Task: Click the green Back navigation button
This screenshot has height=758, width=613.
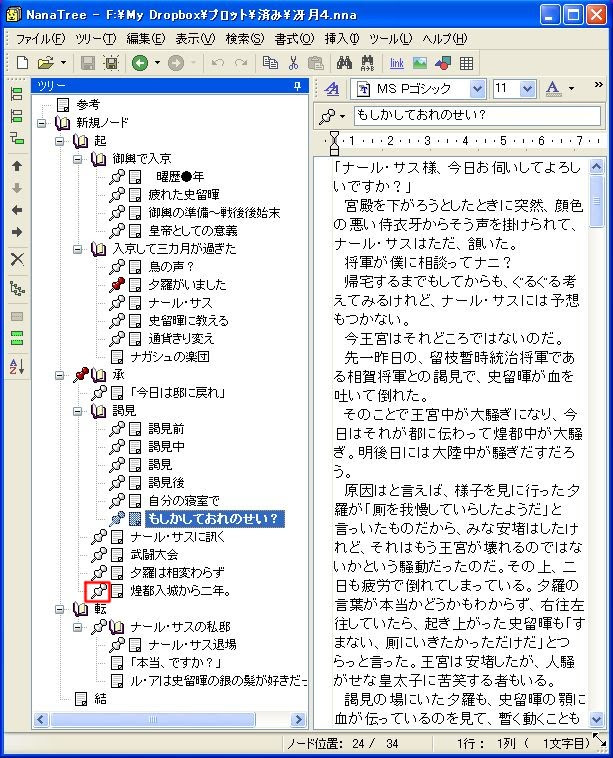Action: (140, 63)
